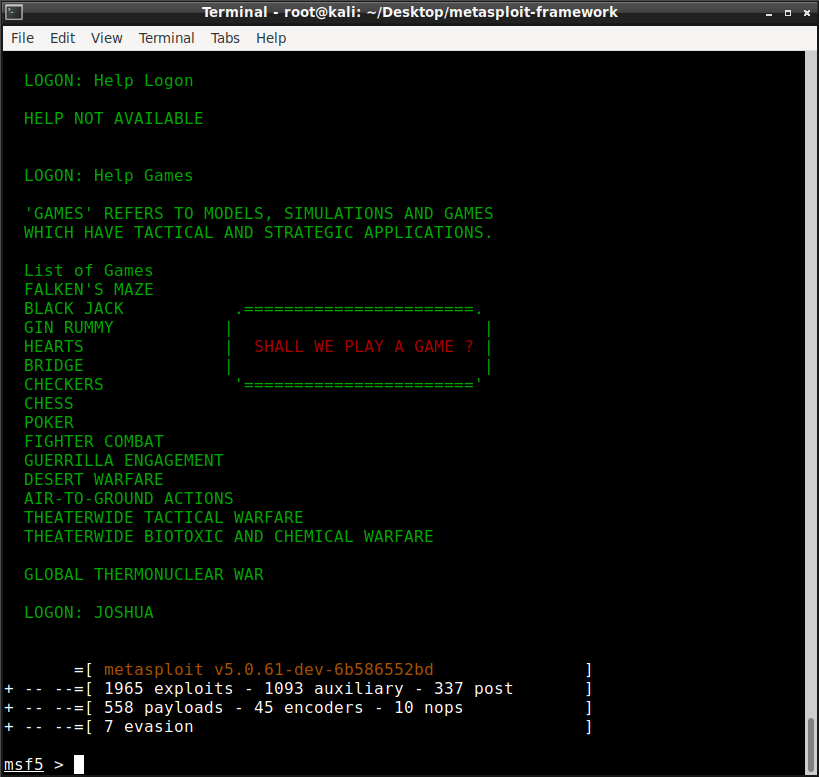Click the 'AIR-TO-GROUND ACTIONS' line
The width and height of the screenshot is (819, 777).
click(x=128, y=498)
